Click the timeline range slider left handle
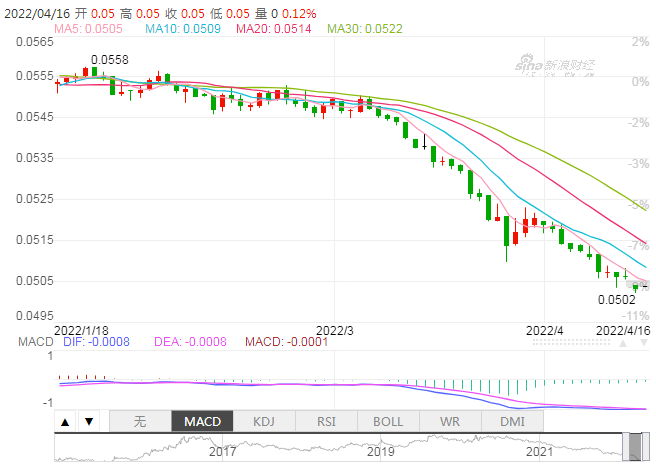The width and height of the screenshot is (656, 465). pos(624,447)
